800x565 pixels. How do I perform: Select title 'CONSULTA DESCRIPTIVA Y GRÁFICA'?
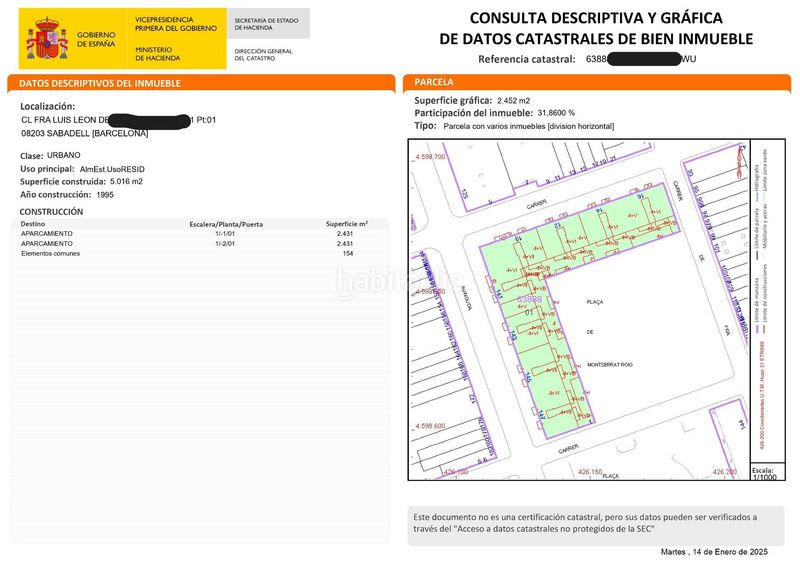[596, 18]
